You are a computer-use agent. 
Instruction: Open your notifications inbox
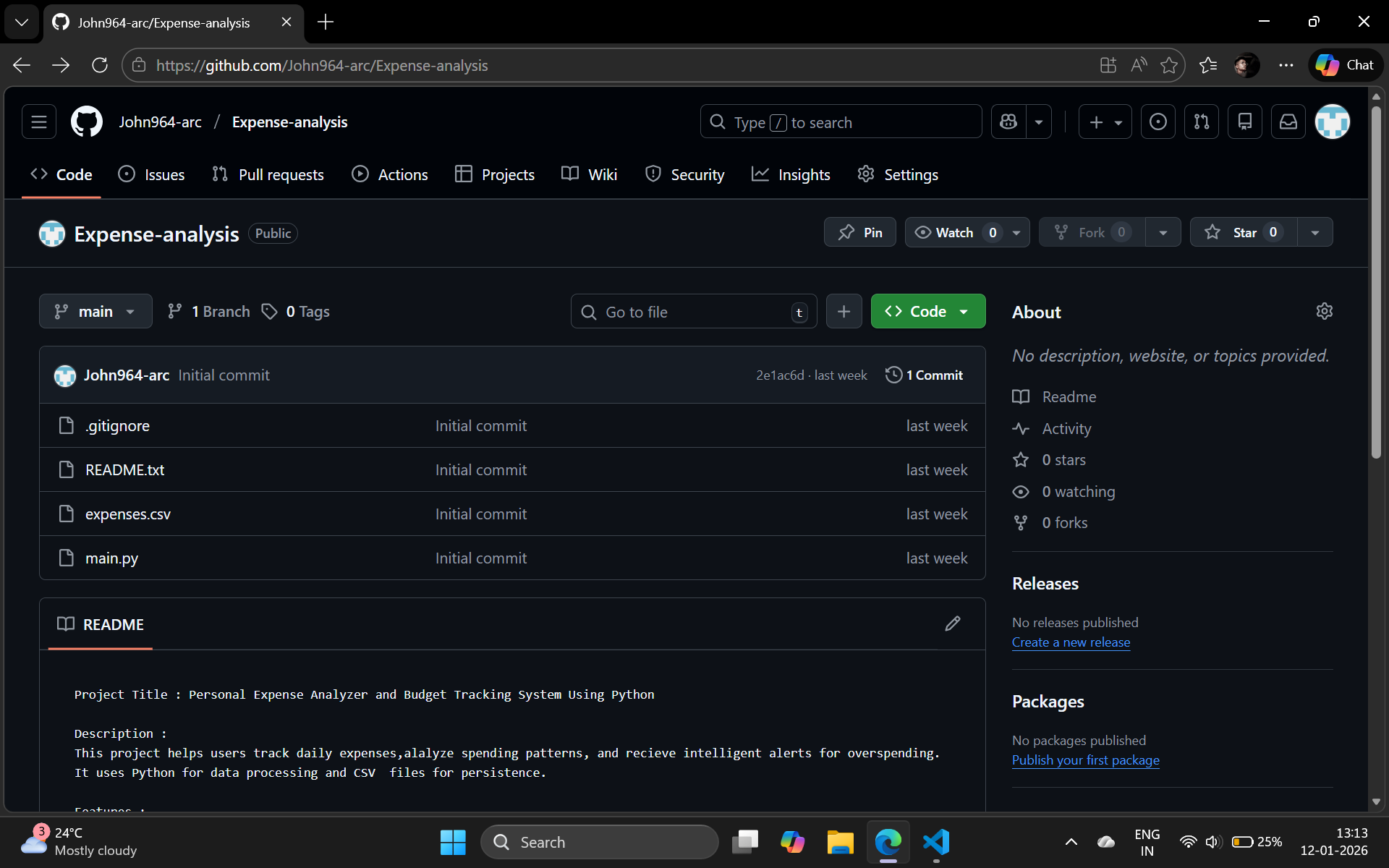1288,122
